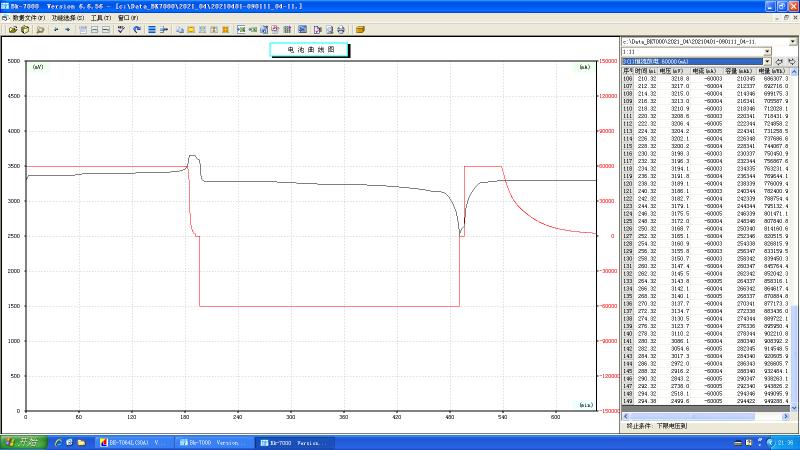Expand the 60000(mA) step selection dropdown

click(767, 61)
